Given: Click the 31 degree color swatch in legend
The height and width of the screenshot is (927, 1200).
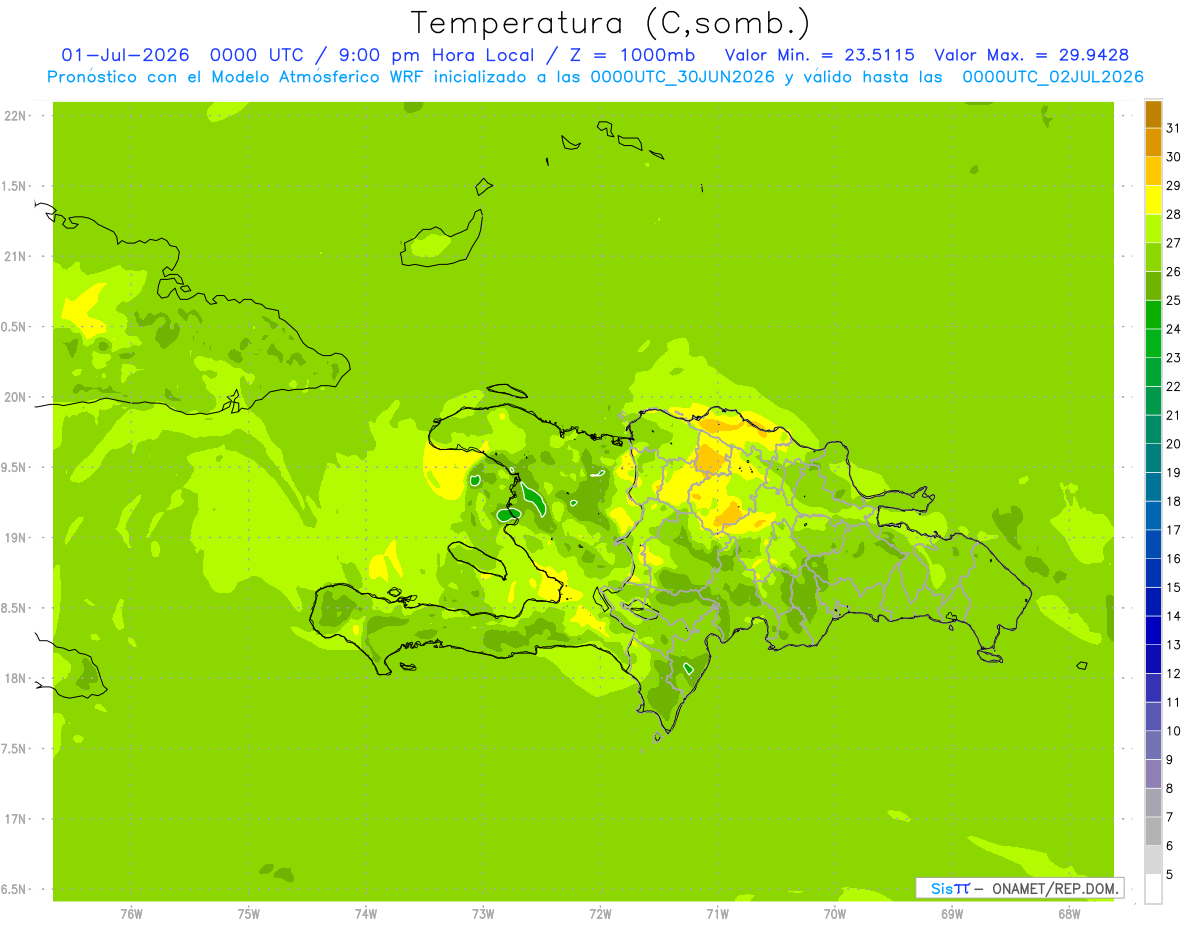Looking at the screenshot, I should click(1153, 114).
